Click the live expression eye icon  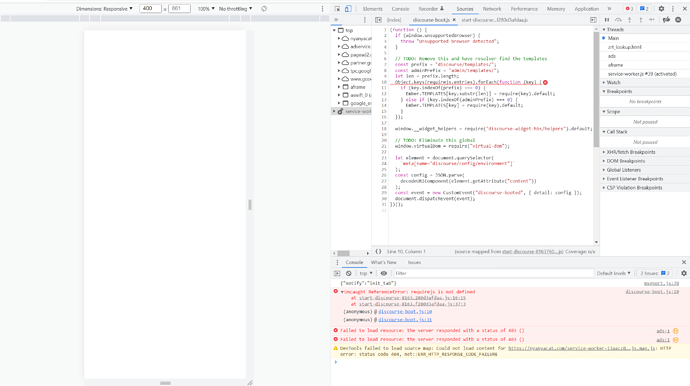(384, 273)
